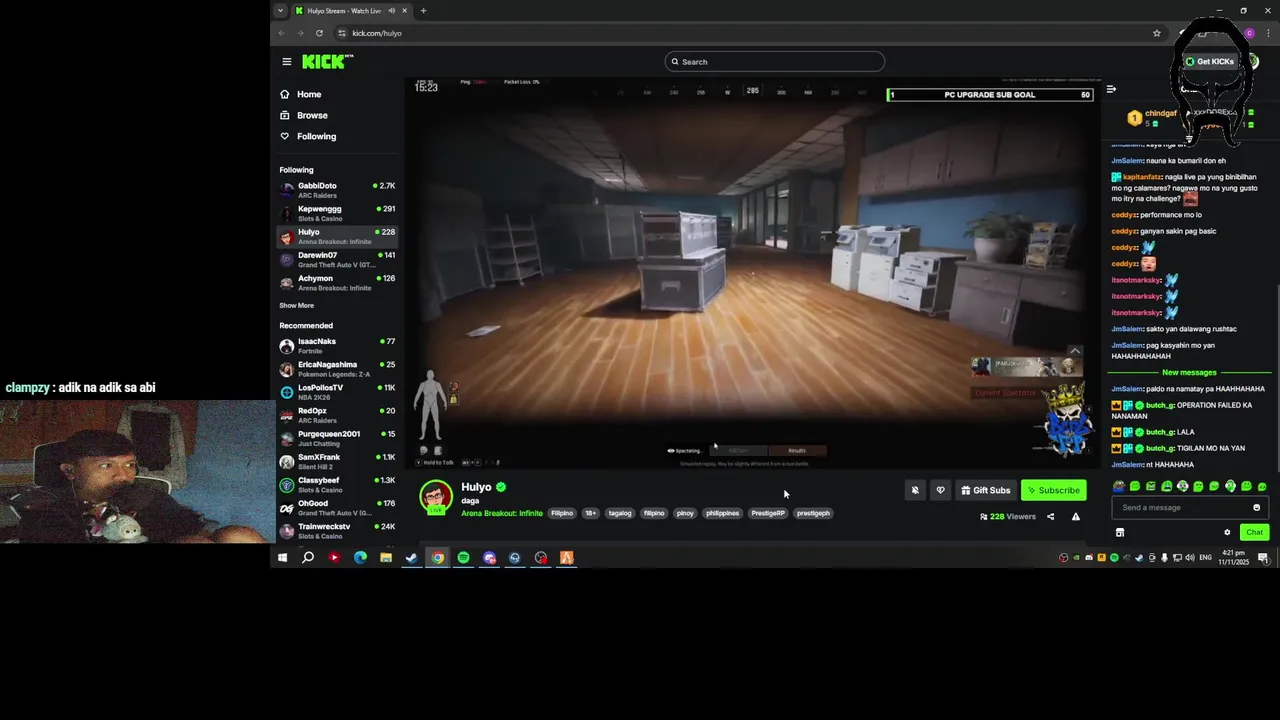Click the Arena Breakout: Infinite category link
Image resolution: width=1280 pixels, height=720 pixels.
point(502,513)
